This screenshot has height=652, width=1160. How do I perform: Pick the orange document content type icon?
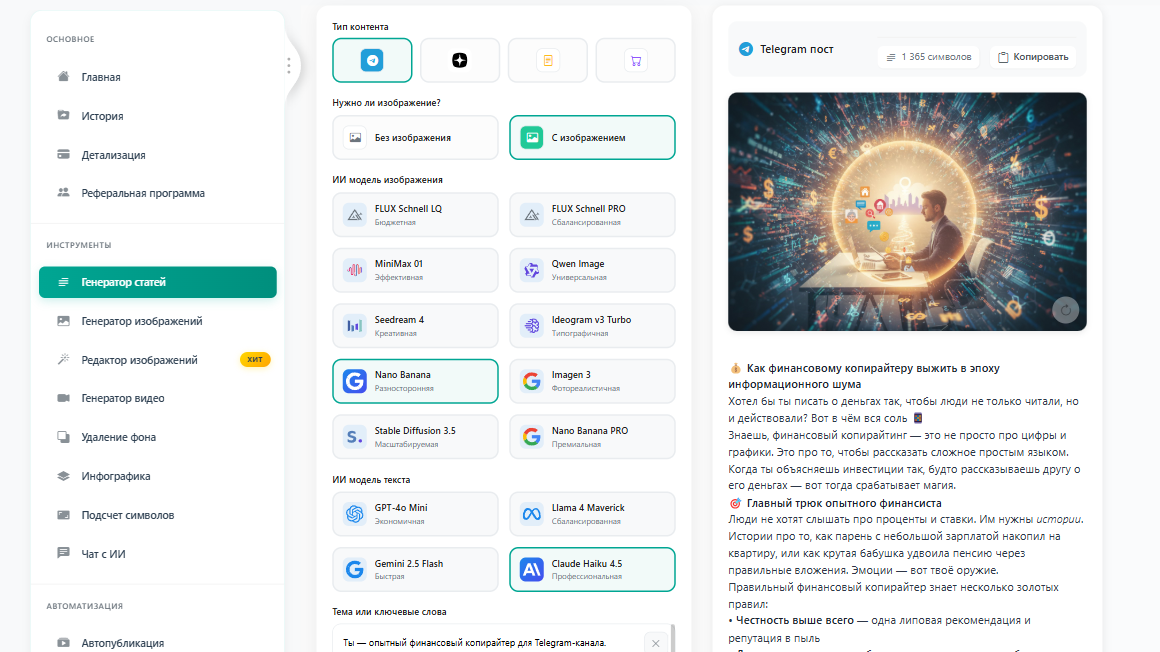pyautogui.click(x=547, y=60)
